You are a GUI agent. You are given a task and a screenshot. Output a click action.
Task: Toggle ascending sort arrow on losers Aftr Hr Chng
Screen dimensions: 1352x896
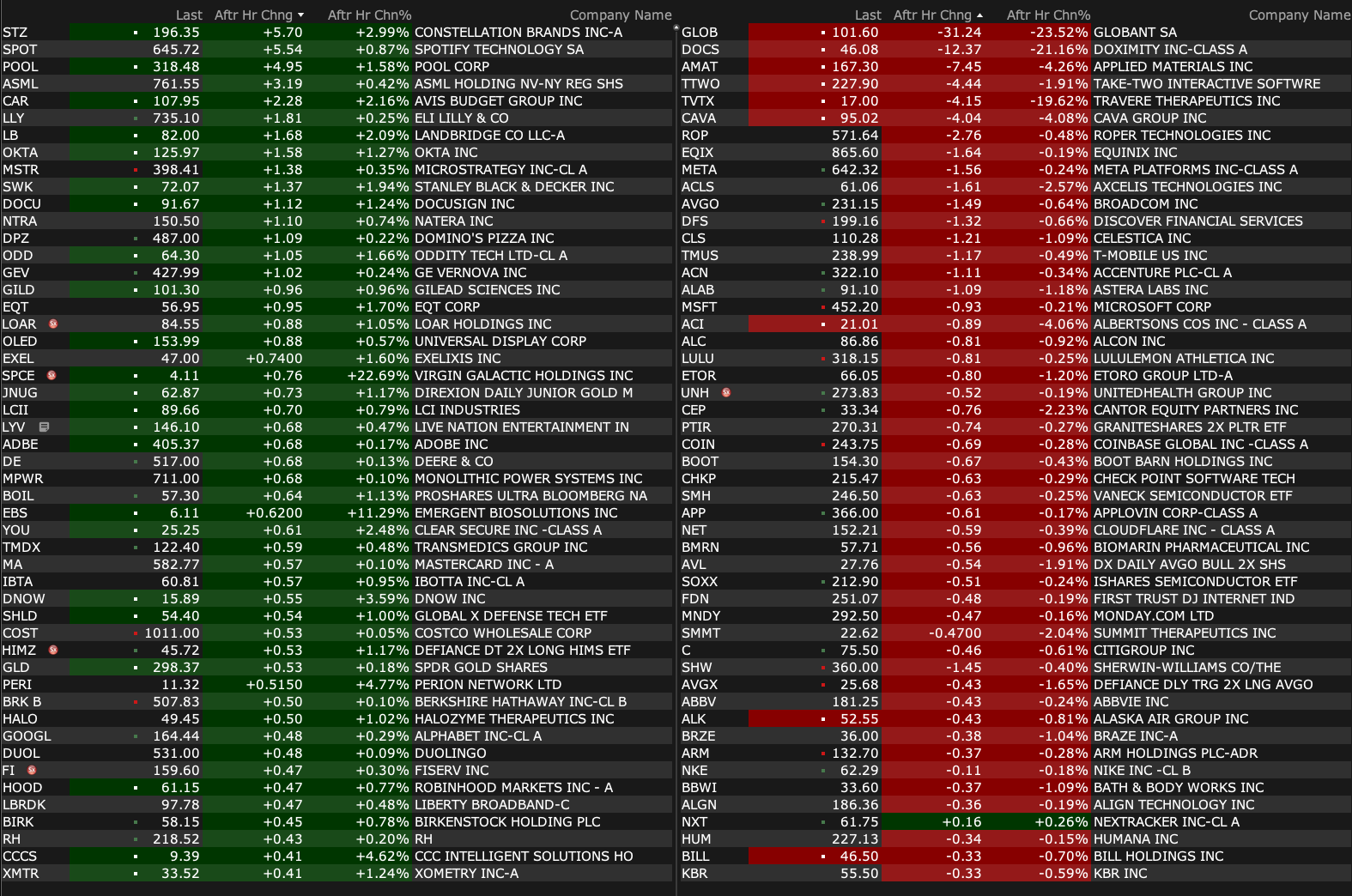(x=979, y=15)
